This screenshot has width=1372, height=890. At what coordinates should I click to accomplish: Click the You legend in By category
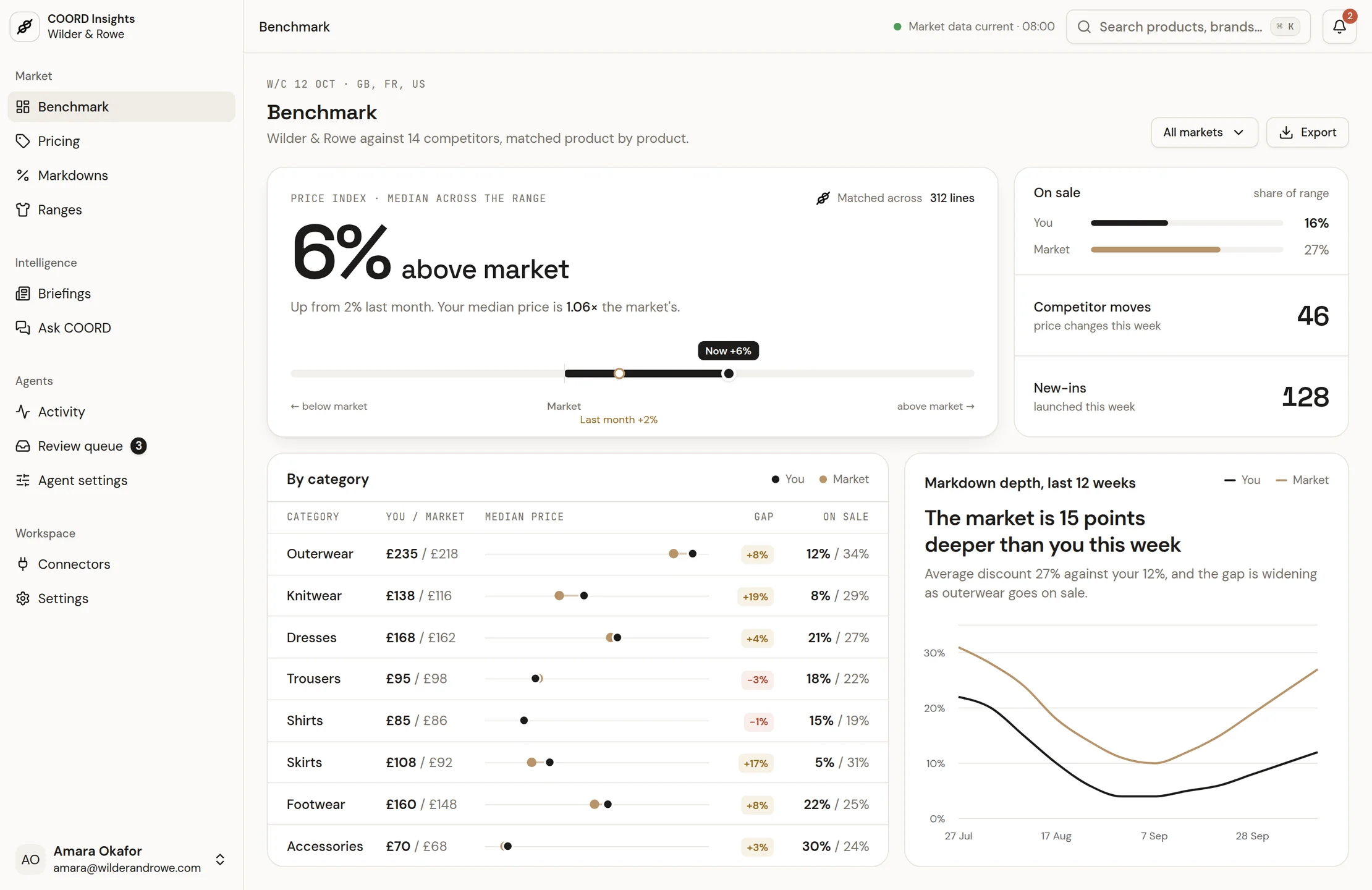click(x=788, y=479)
